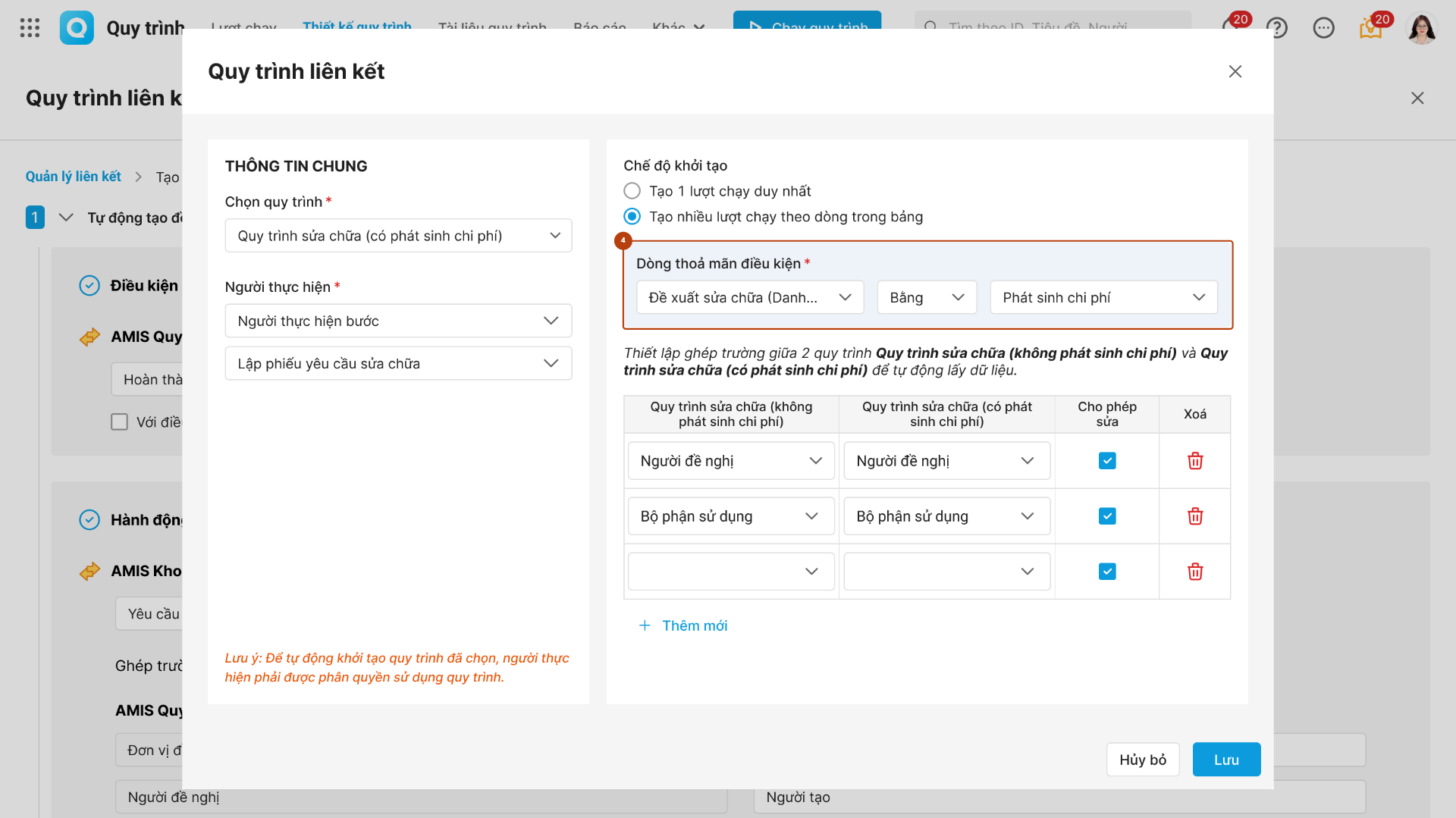Delete the Người đề nghị mapping row
Image resolution: width=1456 pixels, height=818 pixels.
coord(1195,461)
